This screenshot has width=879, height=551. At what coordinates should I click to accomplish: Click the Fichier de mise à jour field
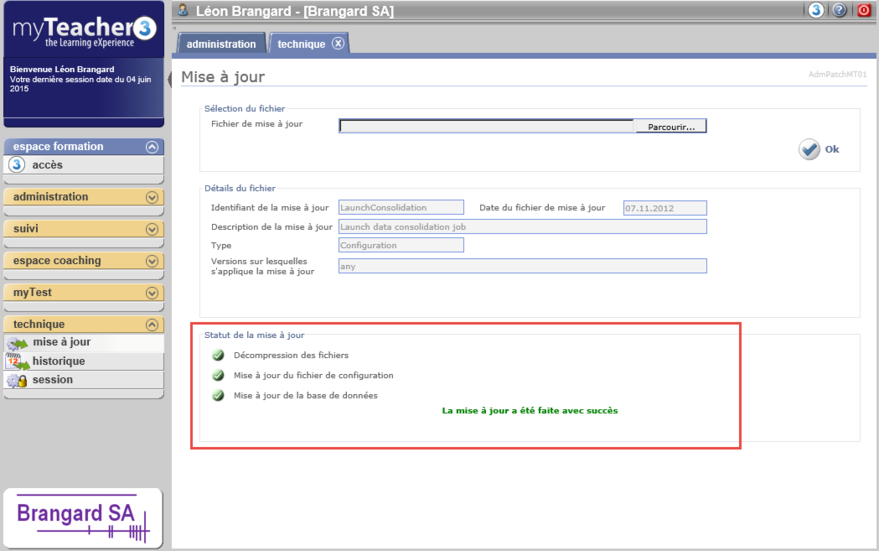click(x=486, y=126)
